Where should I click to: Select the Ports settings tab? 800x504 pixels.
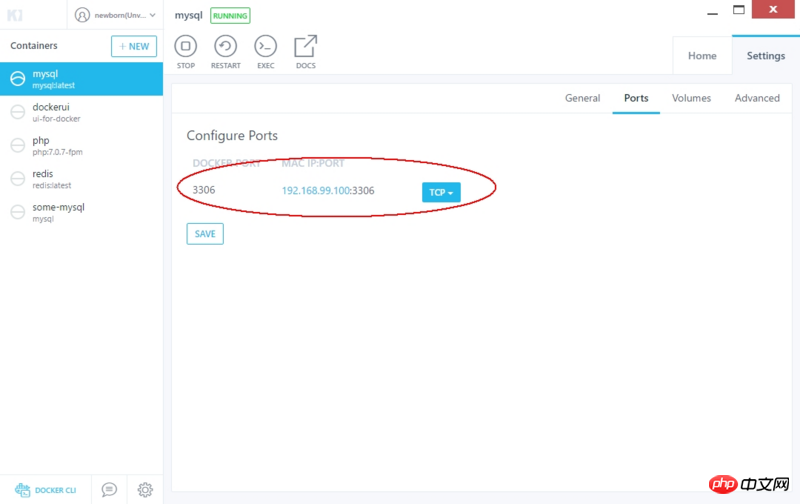coord(636,98)
